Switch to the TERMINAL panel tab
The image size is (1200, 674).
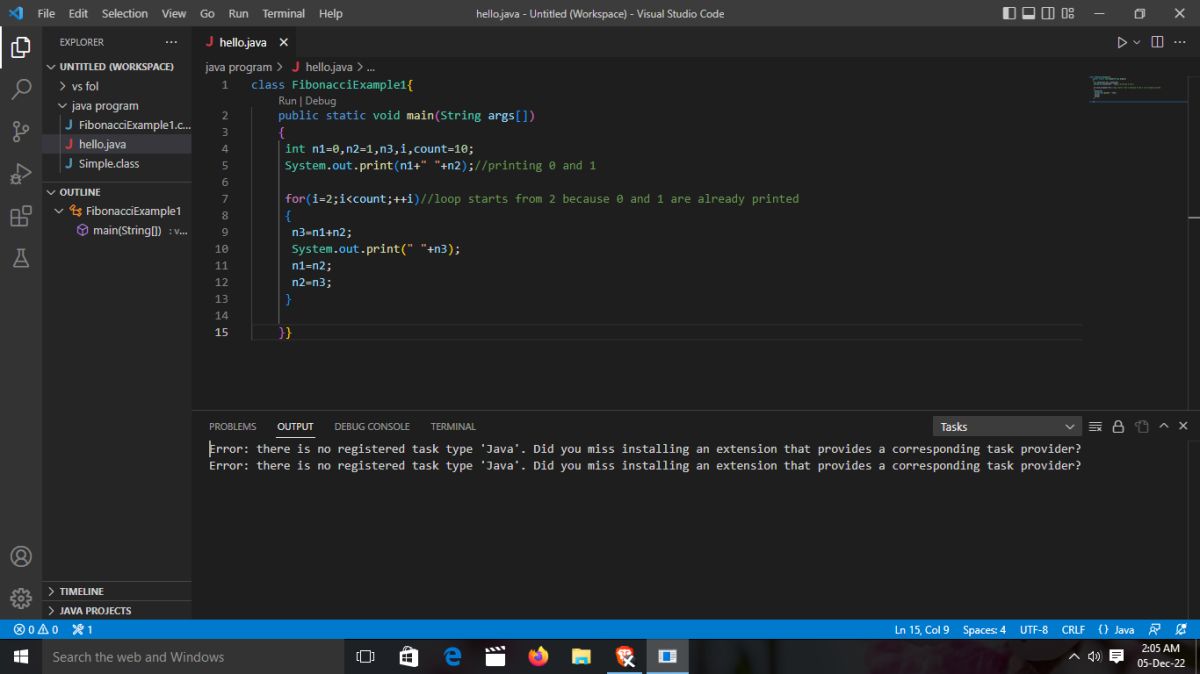click(453, 426)
